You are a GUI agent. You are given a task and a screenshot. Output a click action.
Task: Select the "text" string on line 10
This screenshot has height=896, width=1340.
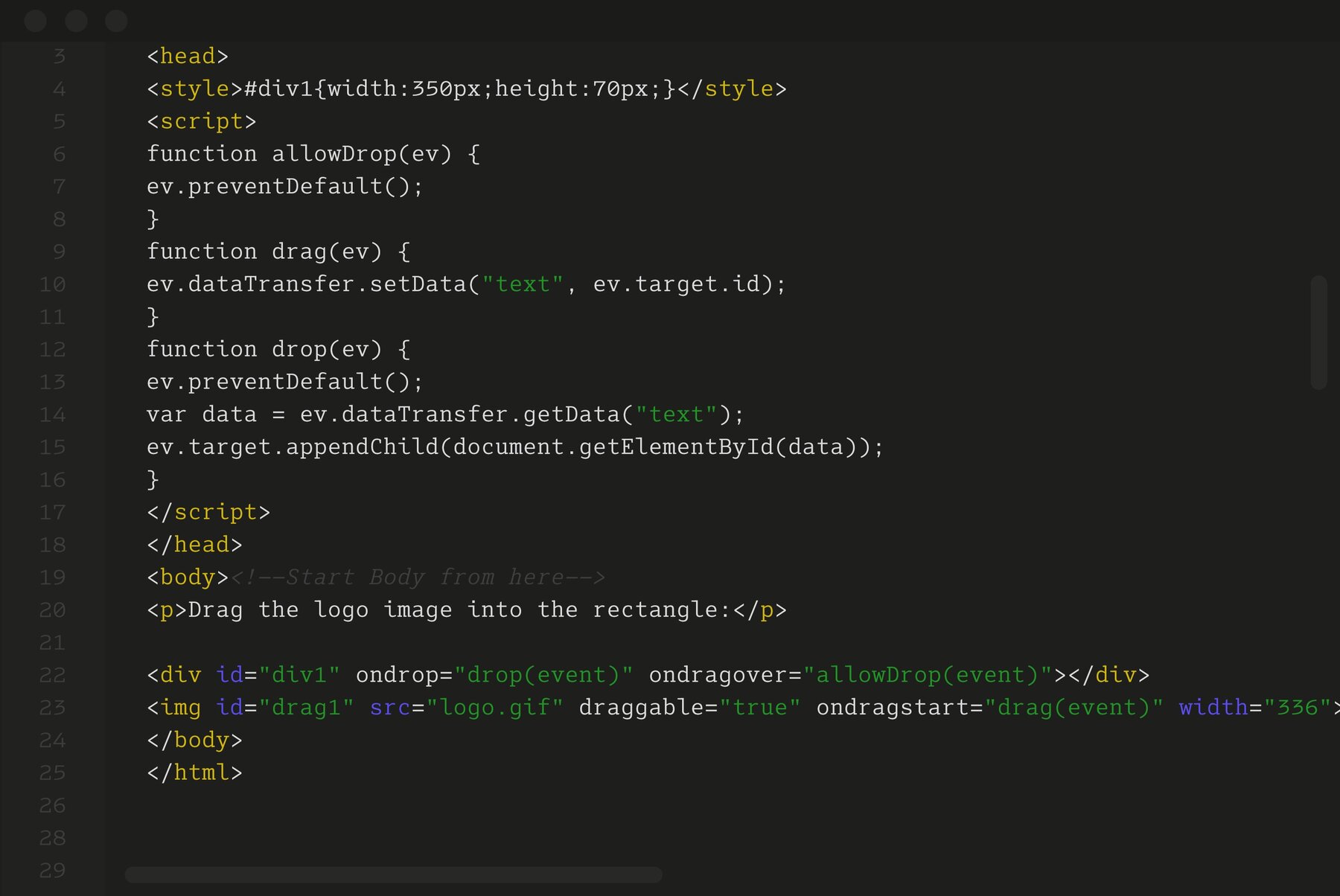point(523,284)
